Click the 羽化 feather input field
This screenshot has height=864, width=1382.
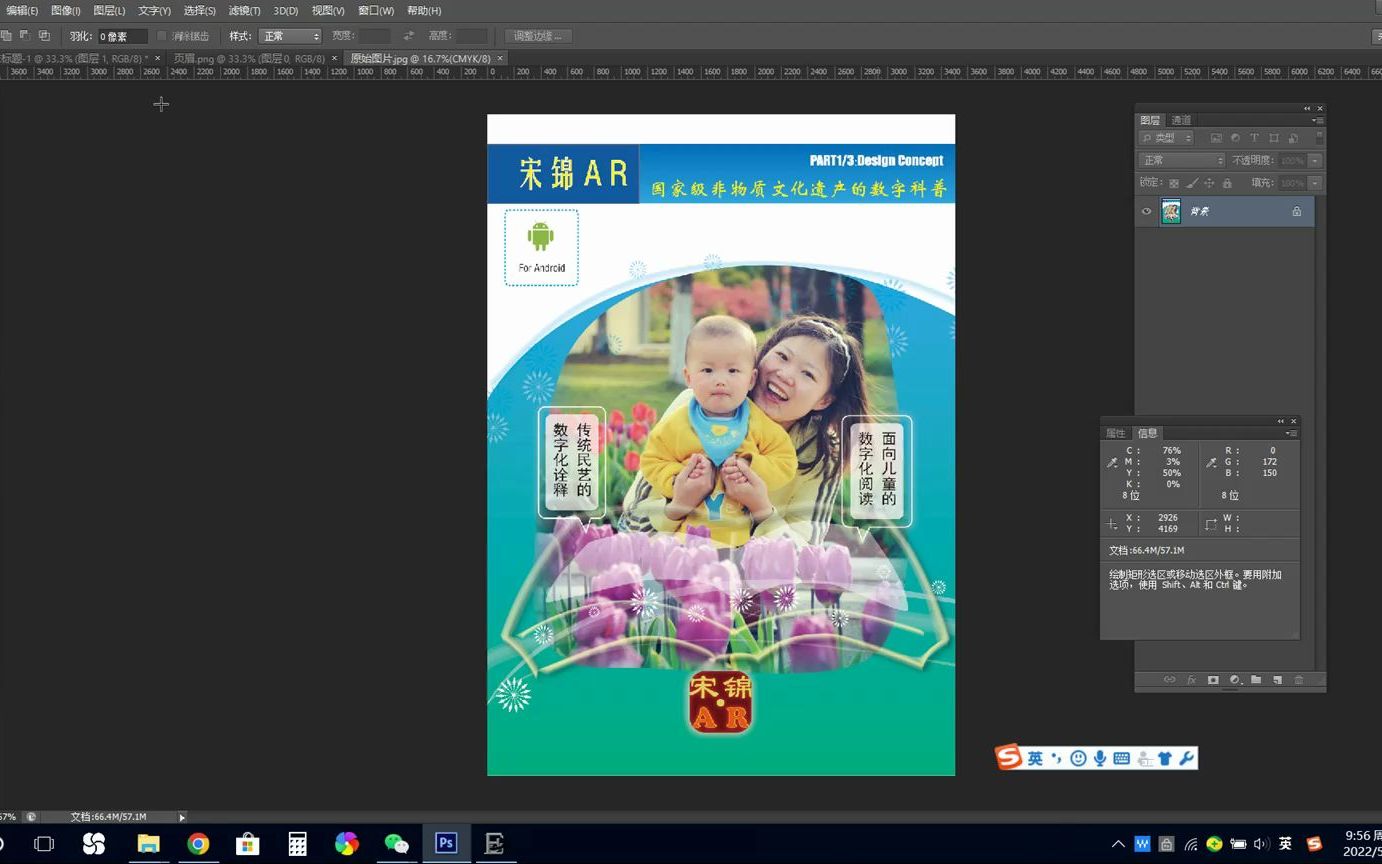click(121, 36)
